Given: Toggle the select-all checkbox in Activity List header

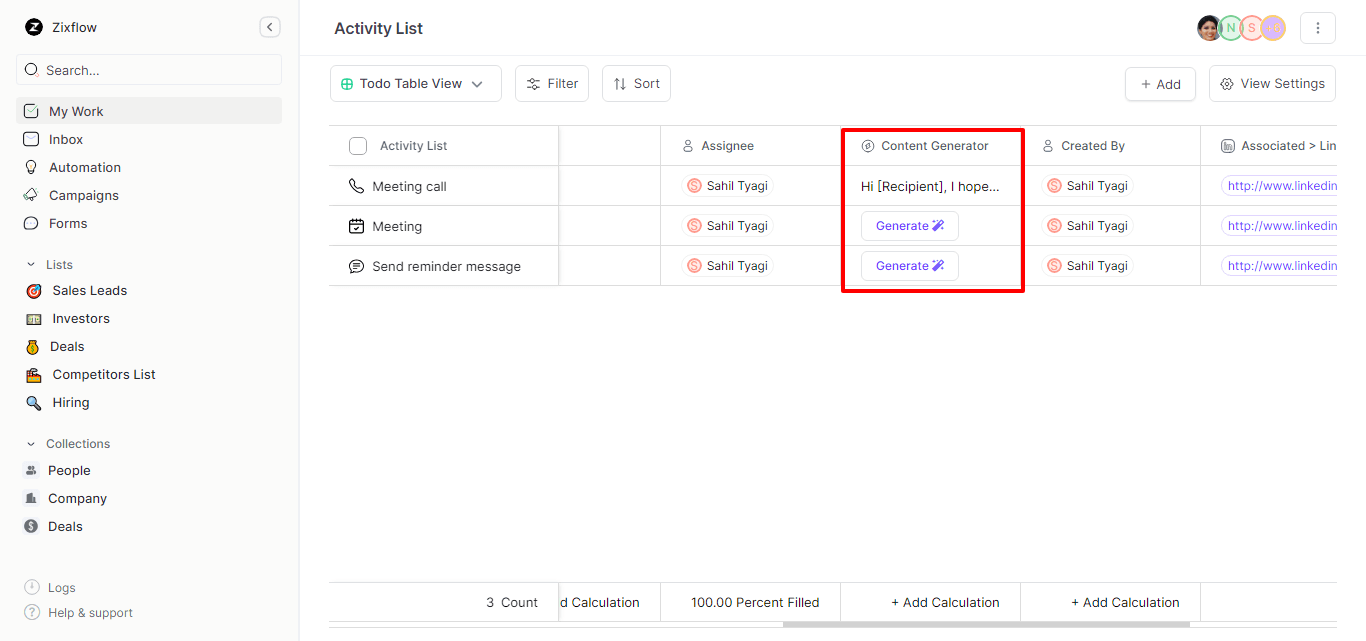Looking at the screenshot, I should coord(357,145).
